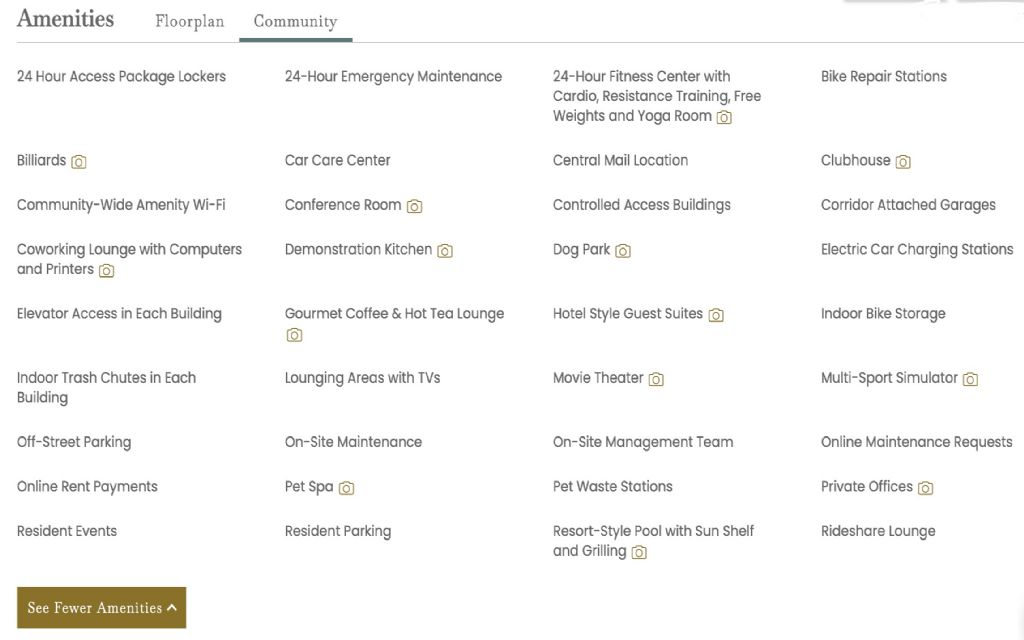Click camera icon under Gourmet Coffee lounge
This screenshot has height=640, width=1024.
click(x=294, y=335)
